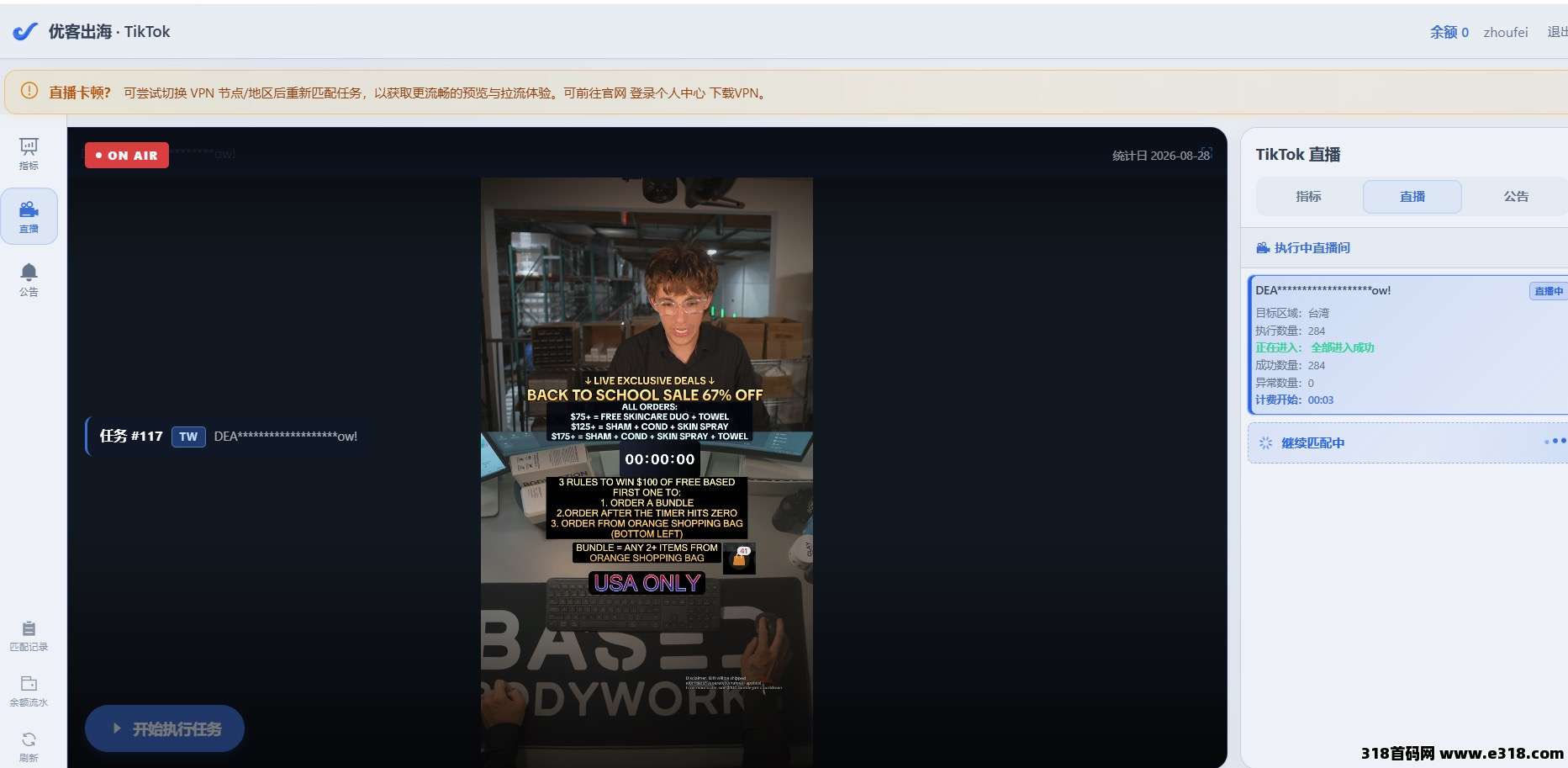Viewport: 1568px width, 768px height.
Task: Click the TW region tag on task #117
Action: click(188, 437)
